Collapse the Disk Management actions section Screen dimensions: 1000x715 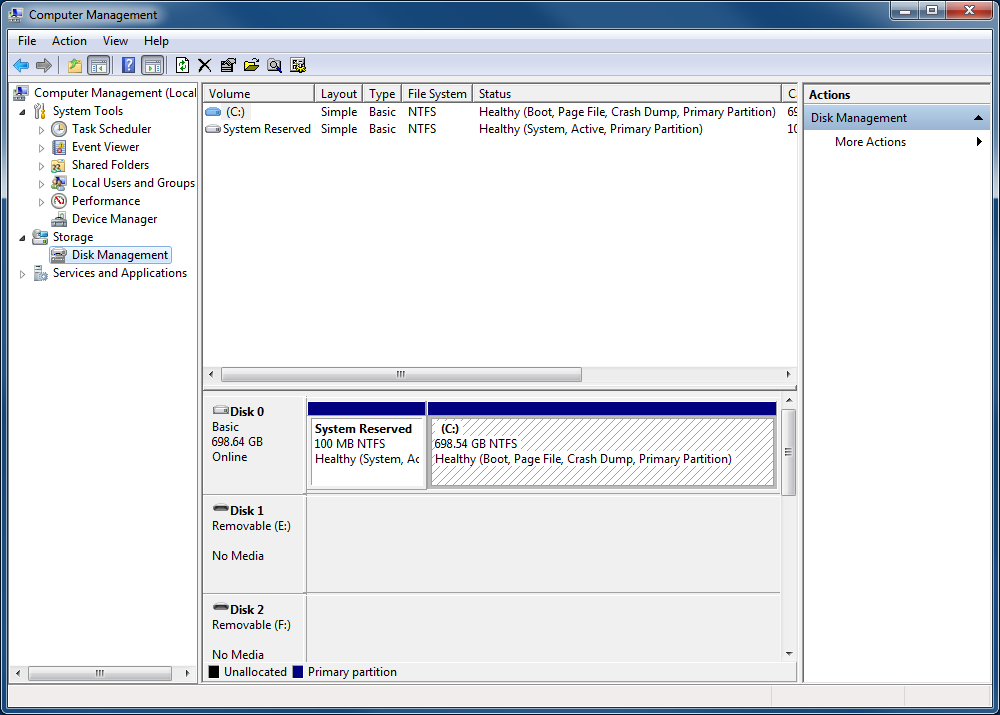click(978, 118)
